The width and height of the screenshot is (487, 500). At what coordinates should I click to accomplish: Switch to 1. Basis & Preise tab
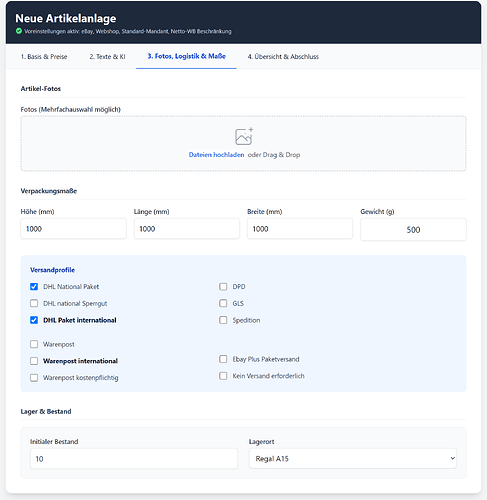pos(44,56)
